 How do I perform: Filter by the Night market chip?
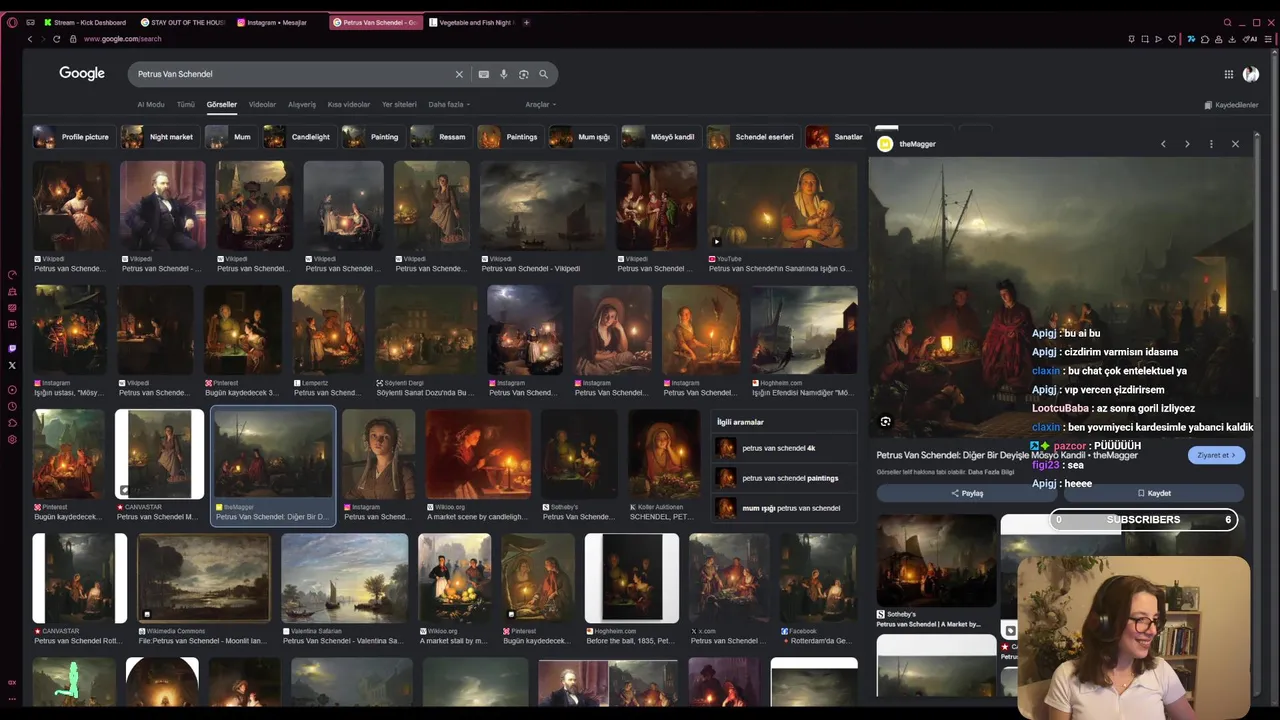pyautogui.click(x=158, y=137)
